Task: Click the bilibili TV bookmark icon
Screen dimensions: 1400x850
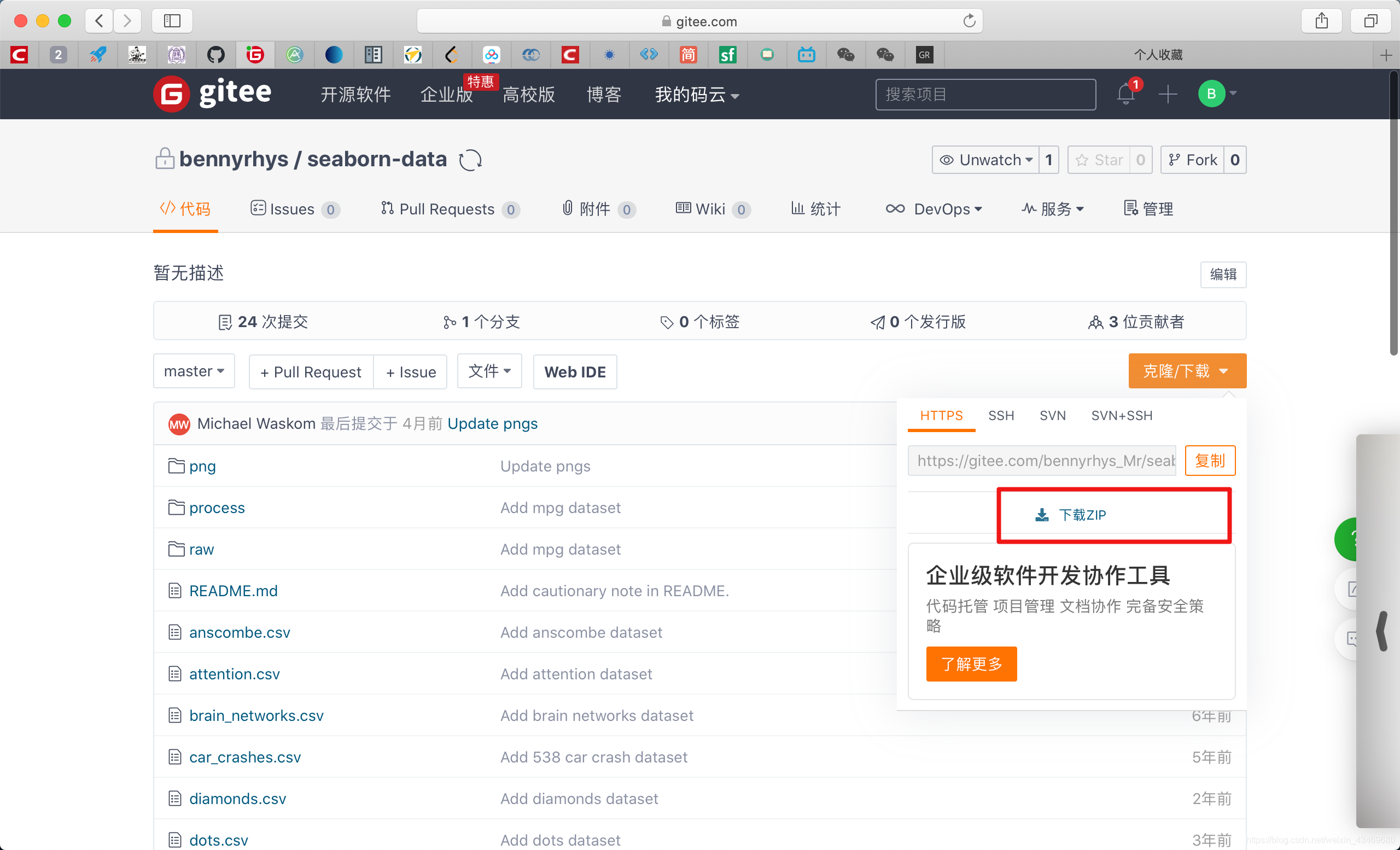Action: (x=806, y=55)
